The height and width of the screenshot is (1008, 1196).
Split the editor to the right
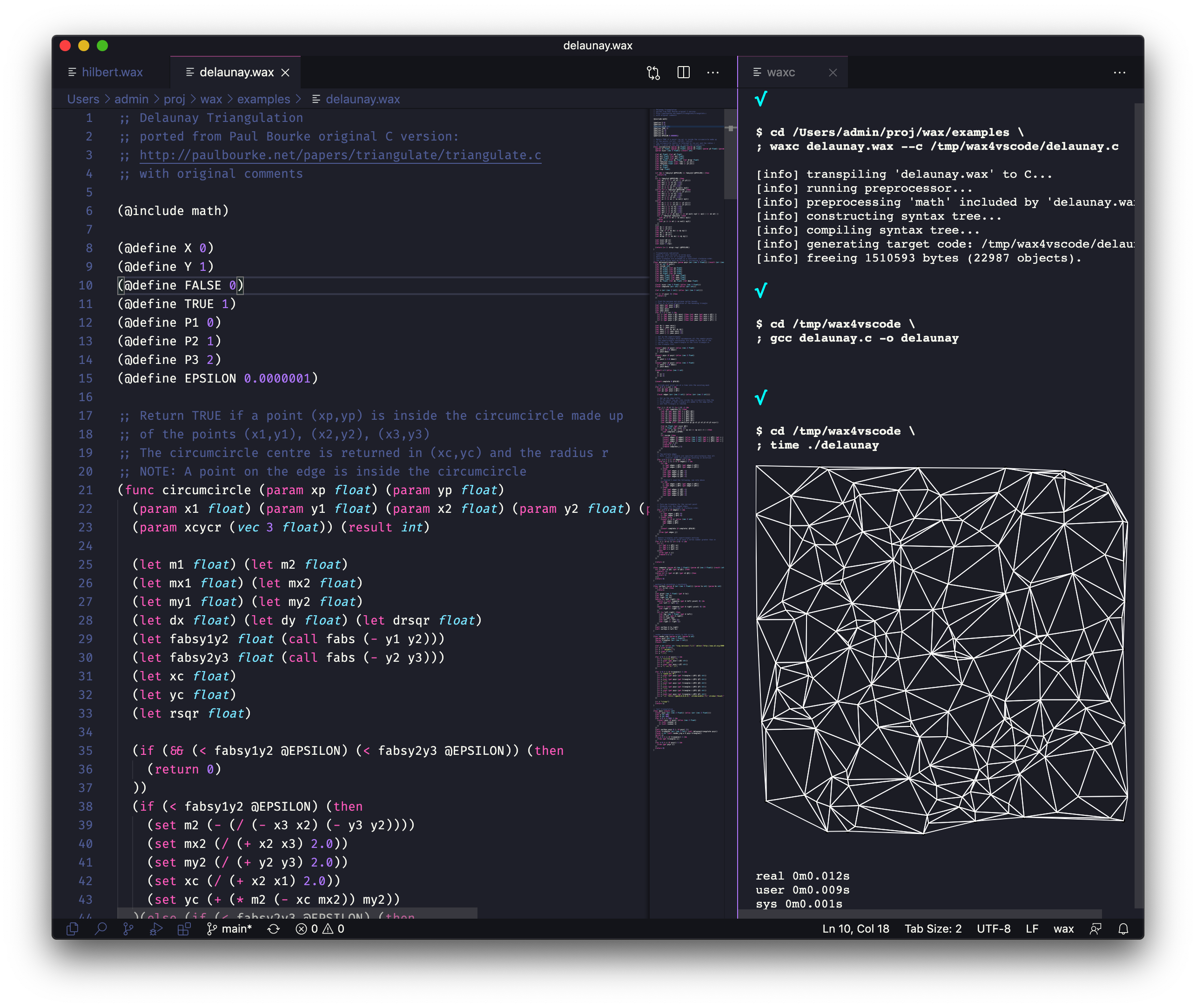pyautogui.click(x=684, y=73)
